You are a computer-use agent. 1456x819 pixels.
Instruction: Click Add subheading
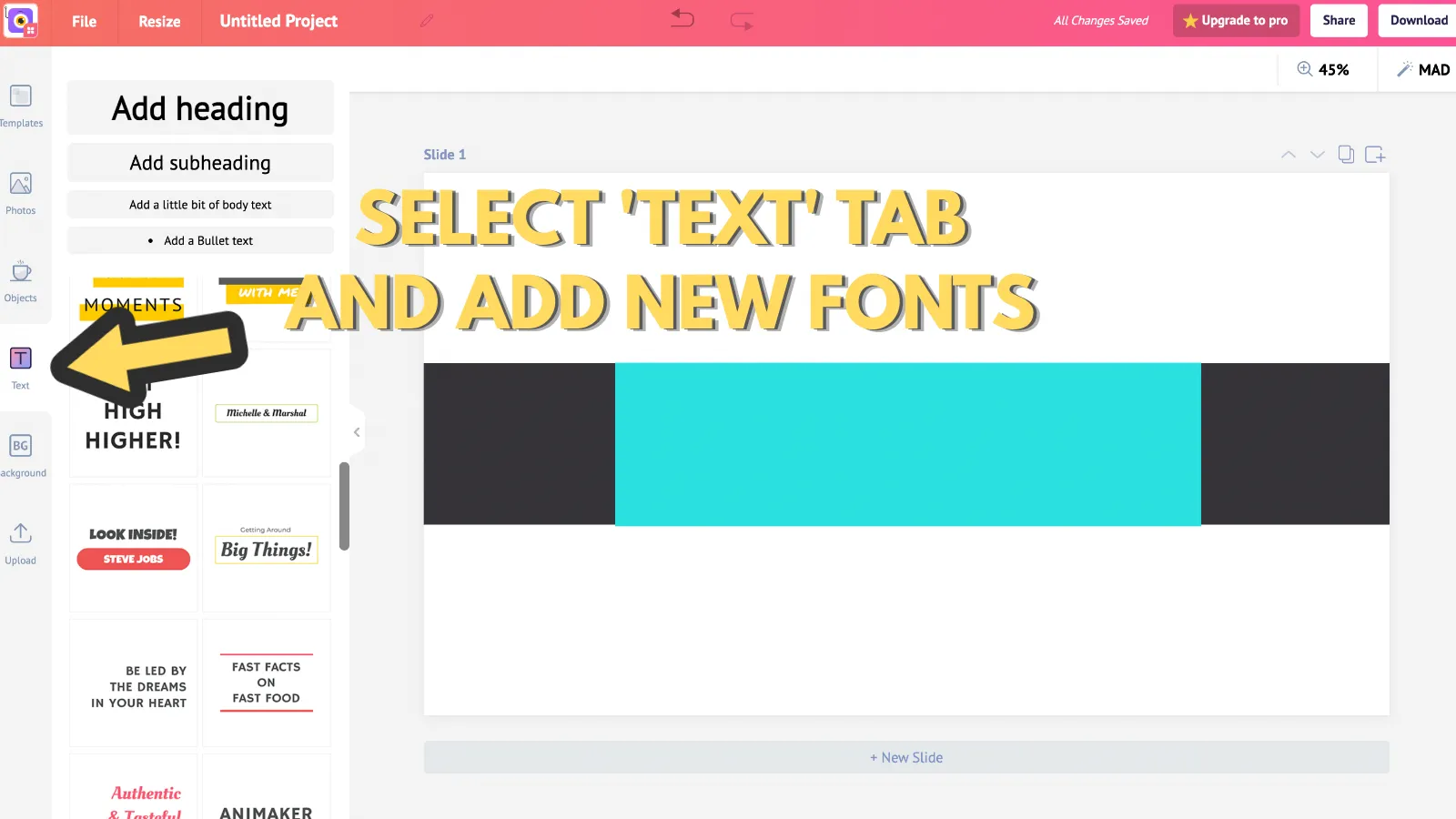200,163
